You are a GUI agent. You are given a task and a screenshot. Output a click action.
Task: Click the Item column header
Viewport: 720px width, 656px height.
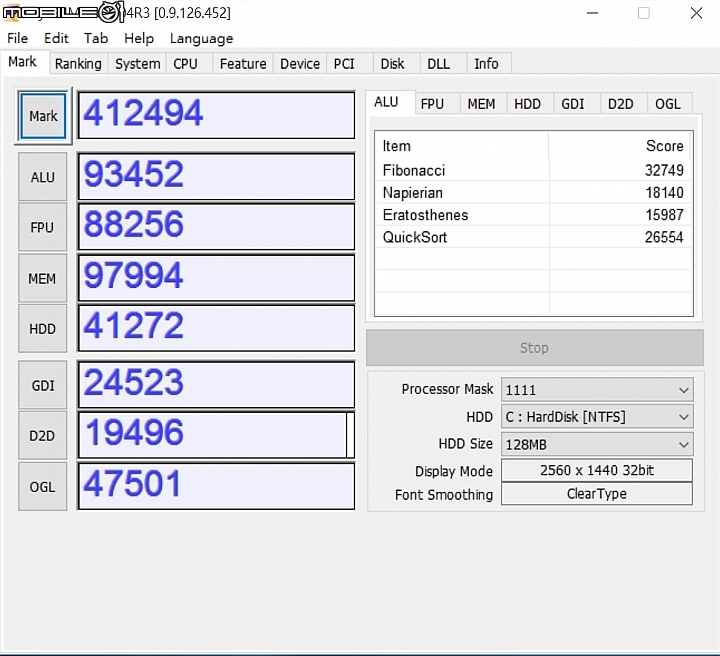(462, 146)
